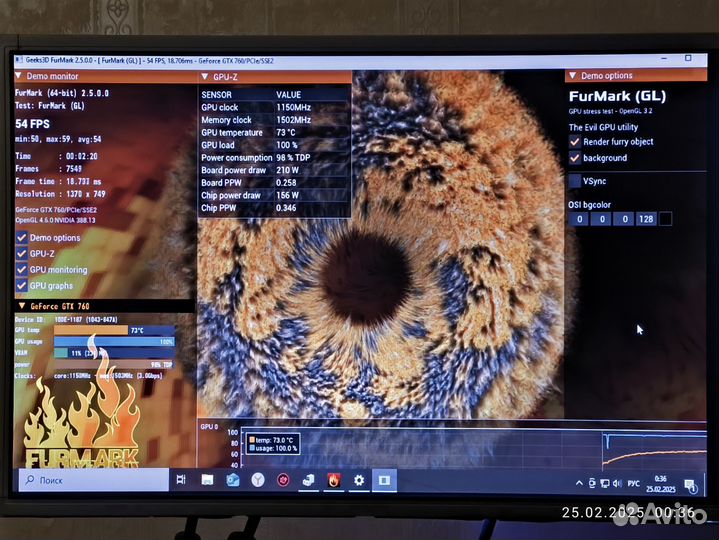Uncheck the GPU monitoring checkbox

pos(22,270)
